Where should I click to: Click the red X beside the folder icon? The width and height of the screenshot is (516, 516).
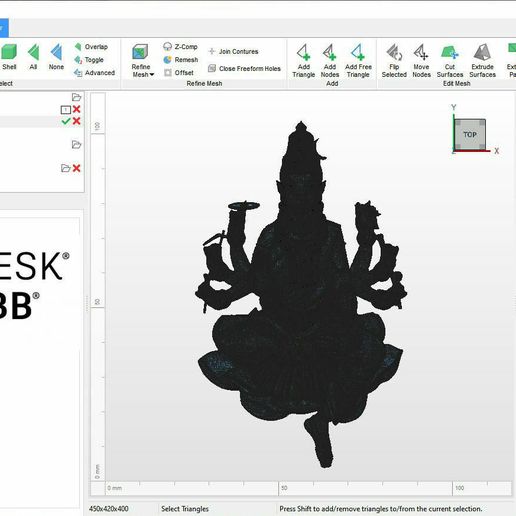pos(77,168)
